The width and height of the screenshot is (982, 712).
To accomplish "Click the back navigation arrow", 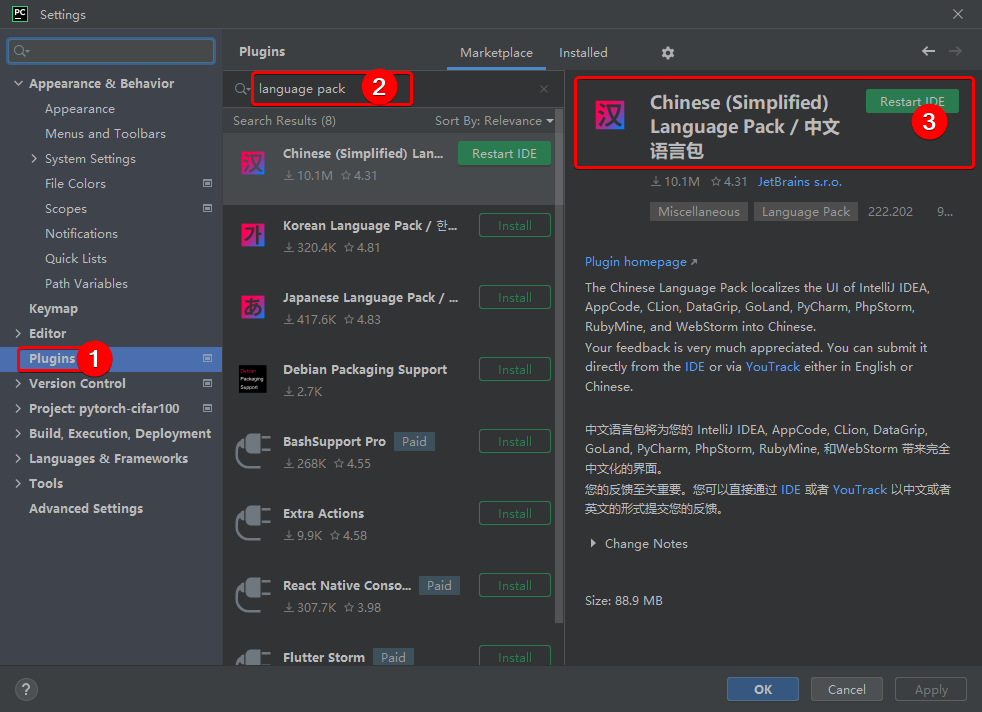I will (x=928, y=51).
